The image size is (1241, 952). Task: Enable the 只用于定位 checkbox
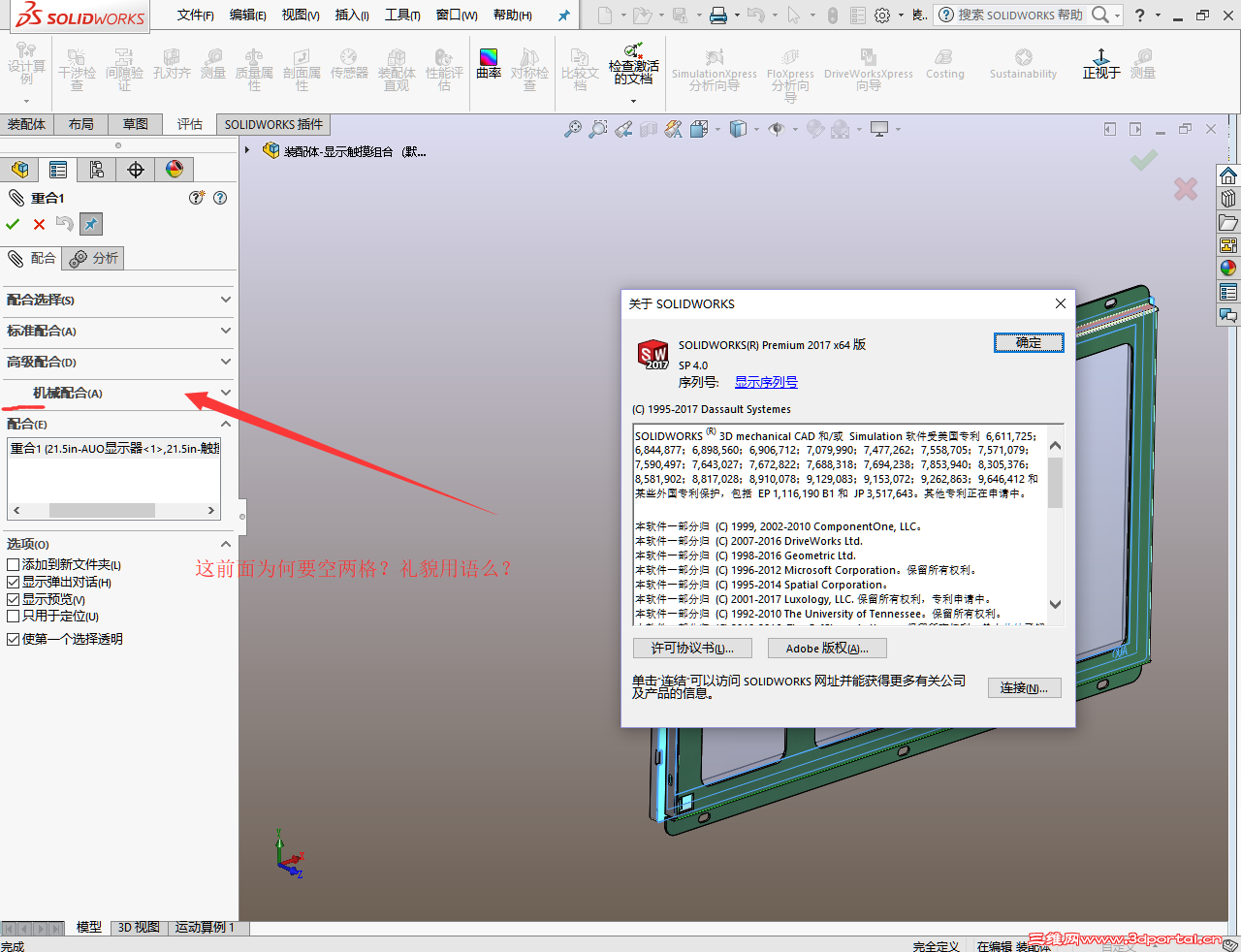click(x=13, y=617)
